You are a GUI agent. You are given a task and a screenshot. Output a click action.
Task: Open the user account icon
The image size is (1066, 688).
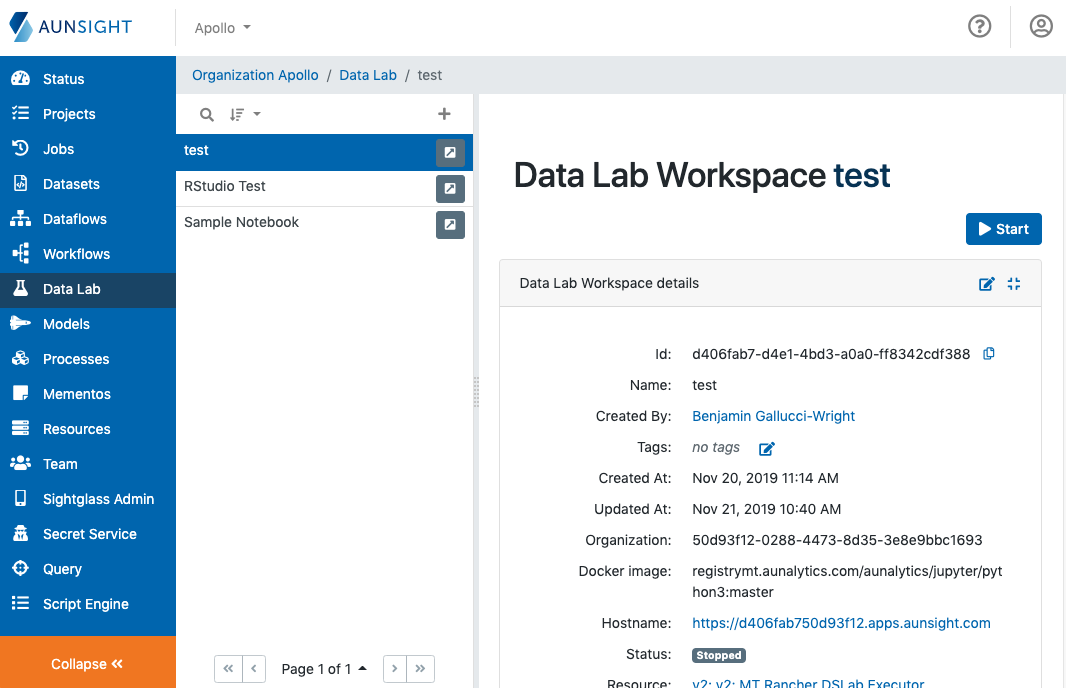click(x=1041, y=27)
